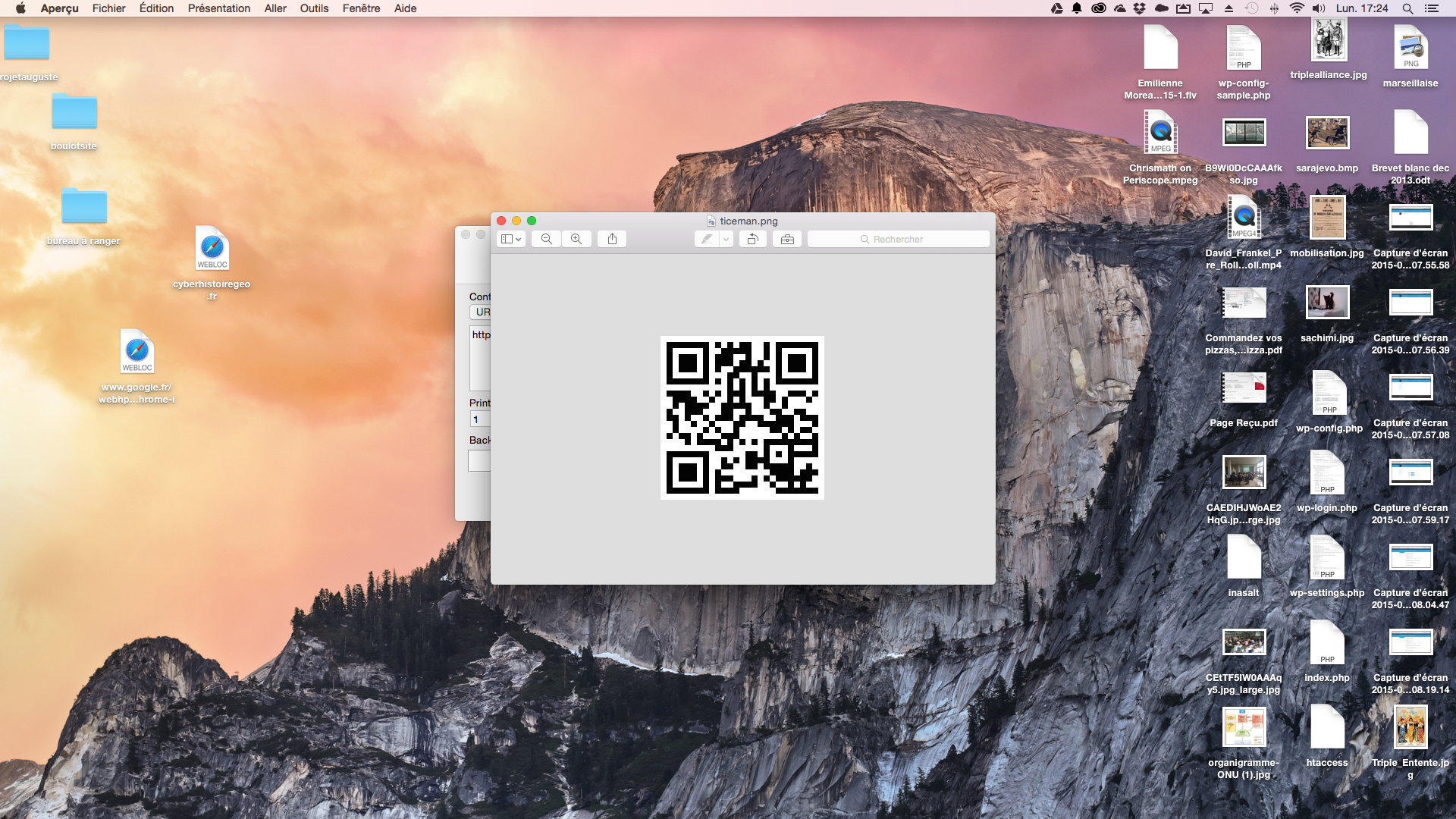The height and width of the screenshot is (819, 1456).
Task: Click the Bluetooth menu bar icon
Action: click(1274, 8)
